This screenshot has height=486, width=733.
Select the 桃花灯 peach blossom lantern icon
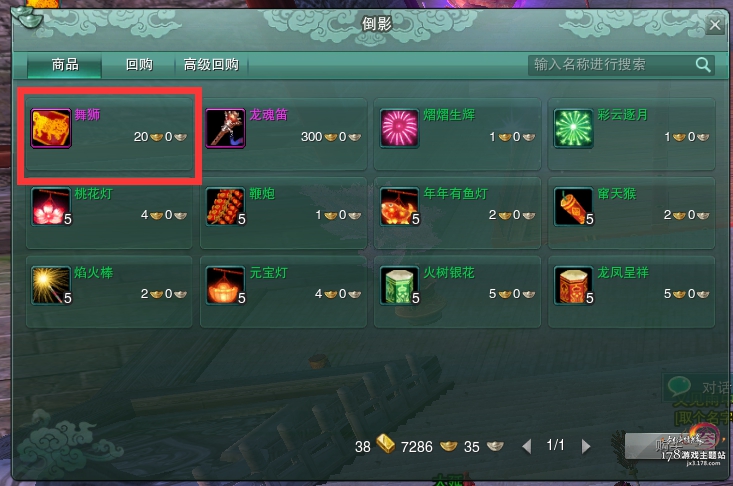[51, 207]
